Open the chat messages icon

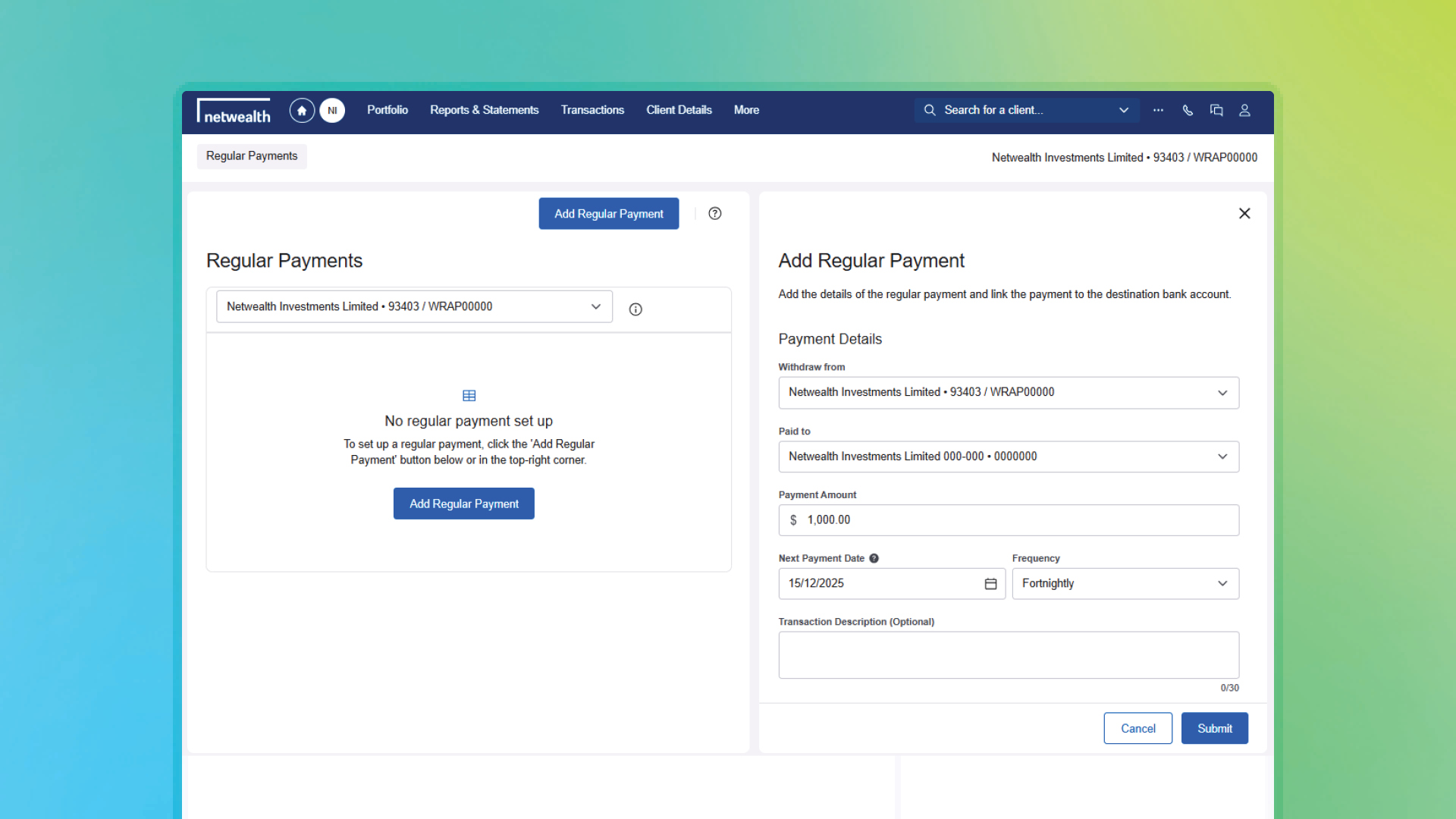coord(1216,111)
